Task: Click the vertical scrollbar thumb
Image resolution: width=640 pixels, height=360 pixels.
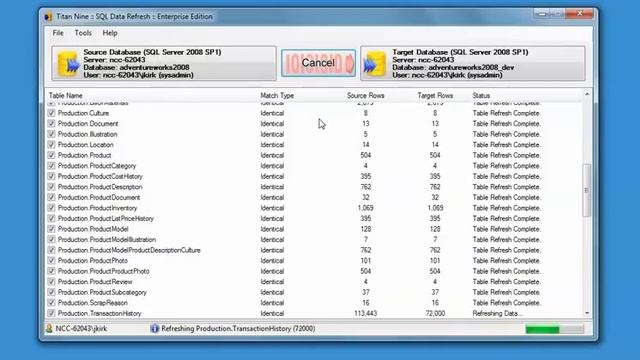Action: tap(587, 190)
